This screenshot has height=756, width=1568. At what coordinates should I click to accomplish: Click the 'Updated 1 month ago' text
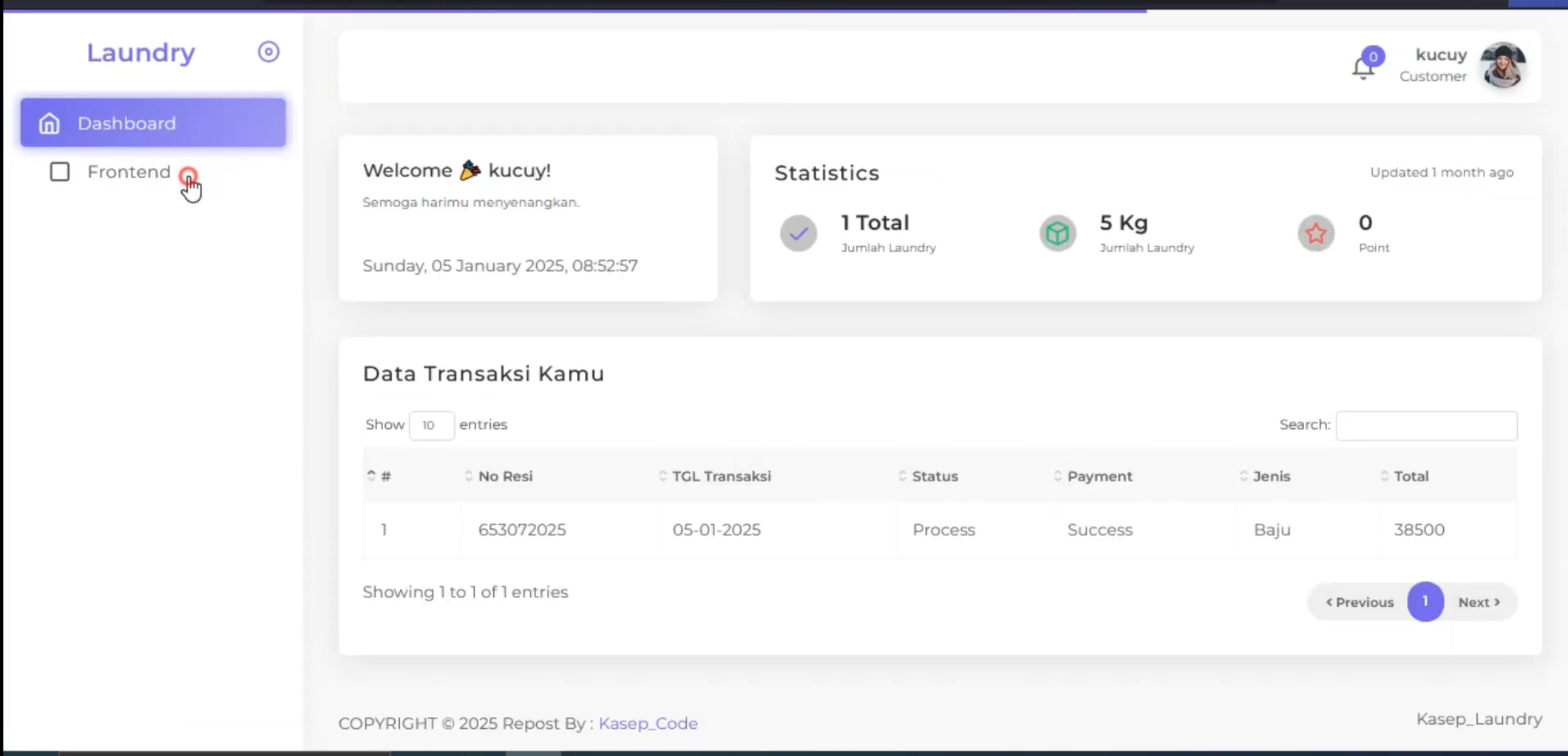[1441, 173]
